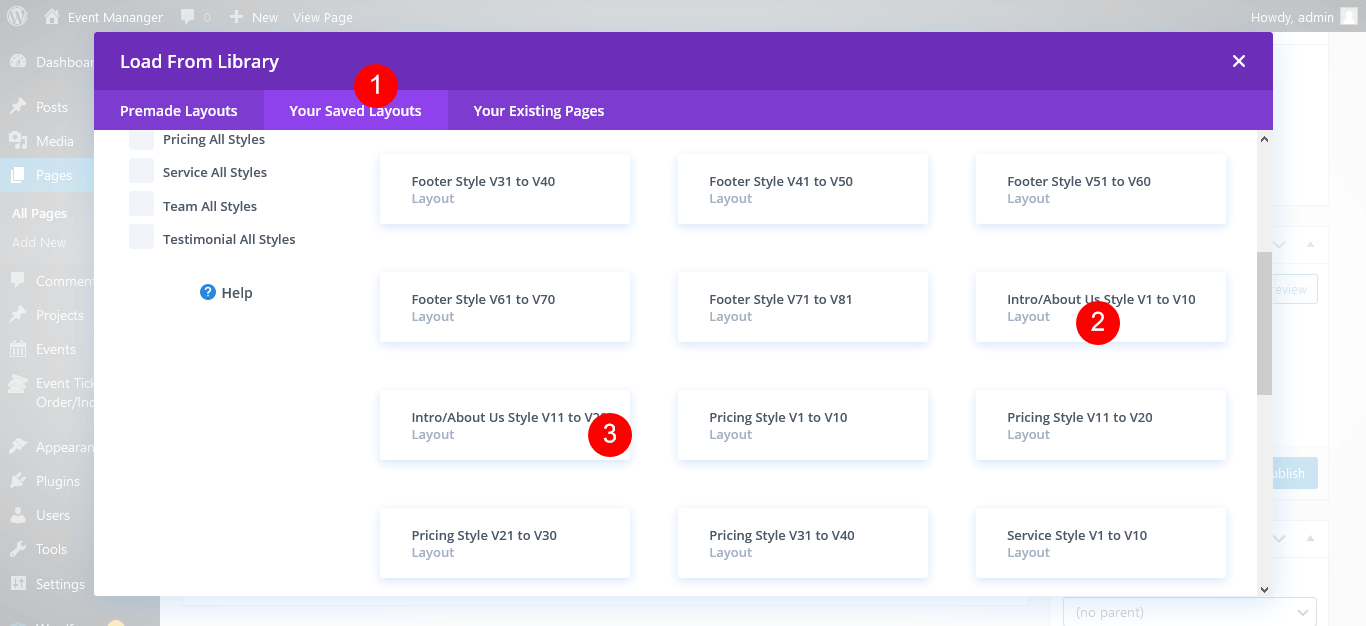Click the Event Tickets icon in sidebar

click(18, 384)
